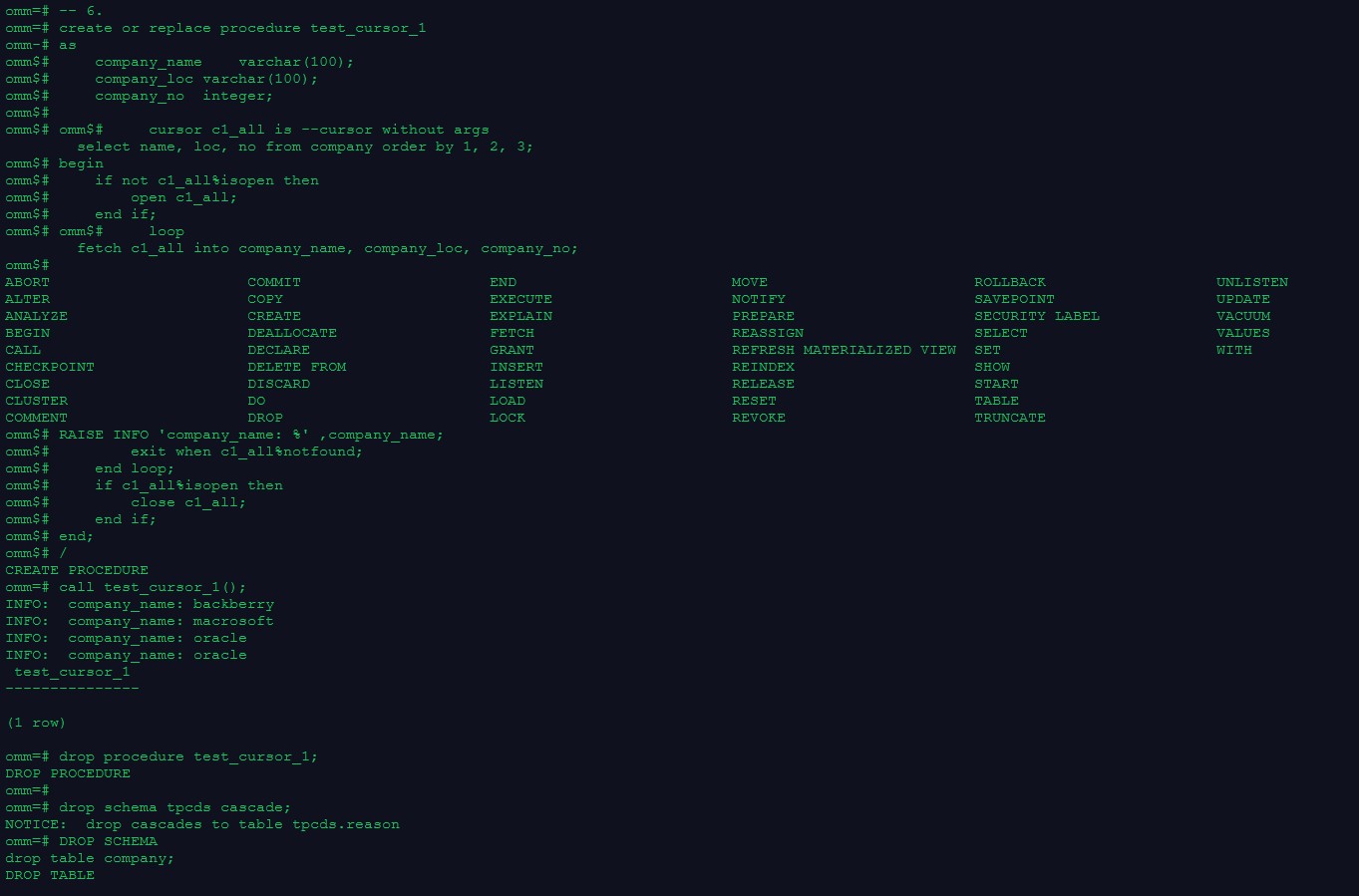Click the CHECKPOINT keyword in list
Screen dimensions: 1359x896
click(x=50, y=367)
